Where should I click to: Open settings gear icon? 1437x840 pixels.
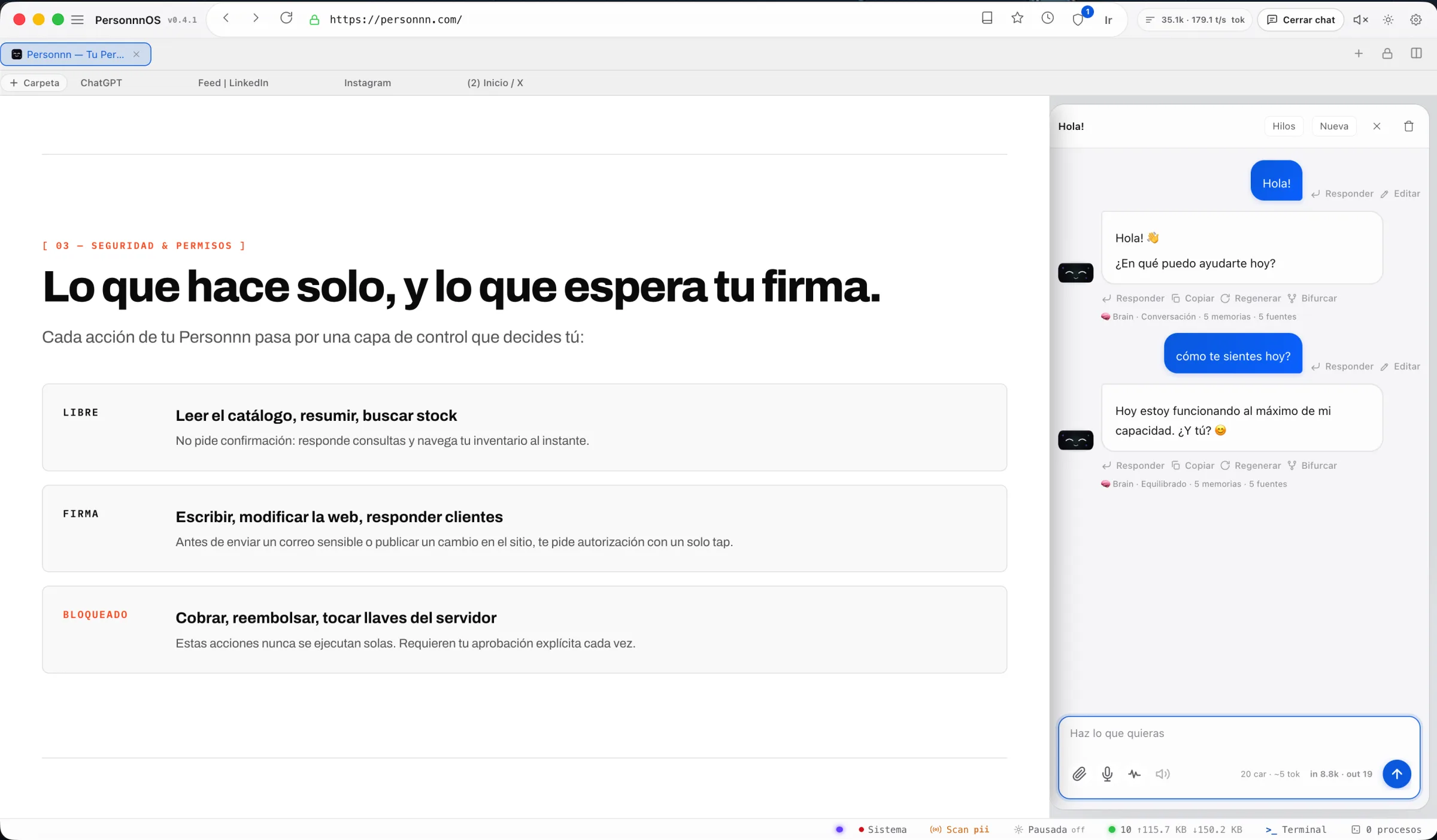click(1416, 20)
